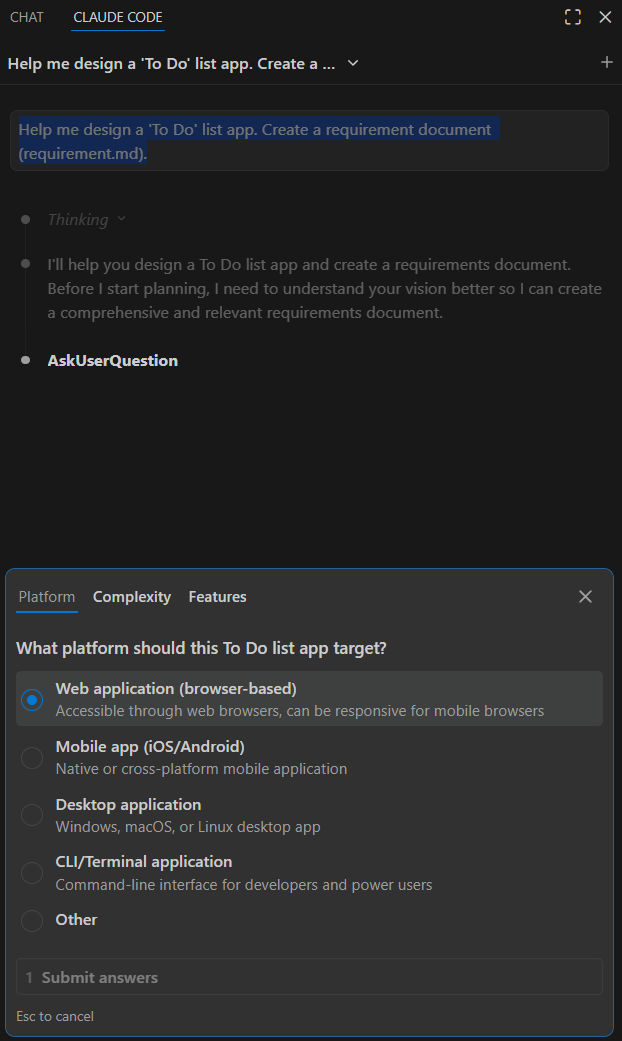Viewport: 622px width, 1041px height.
Task: Click the fullscreen maximize panel icon
Action: click(573, 17)
